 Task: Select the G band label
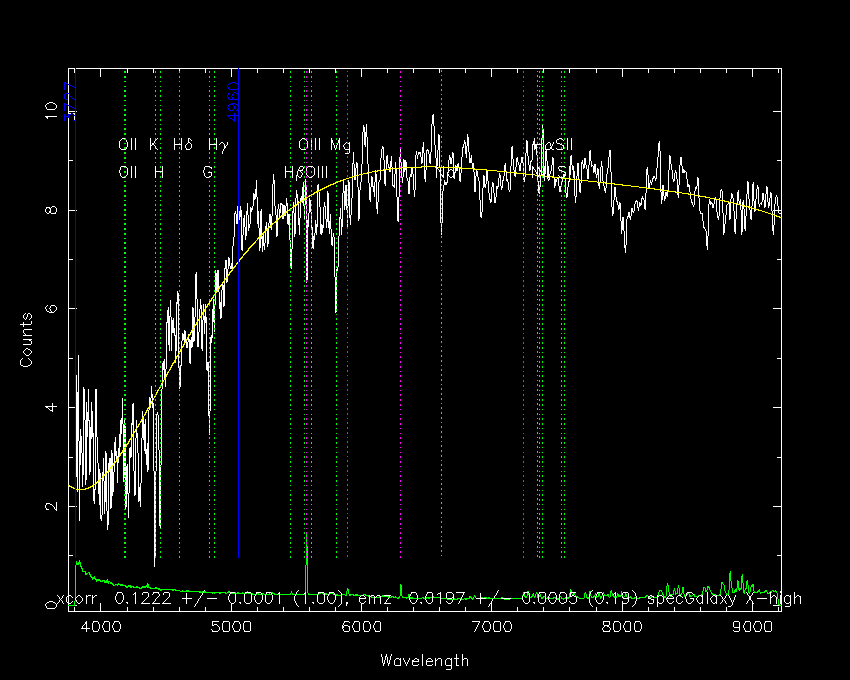click(207, 172)
